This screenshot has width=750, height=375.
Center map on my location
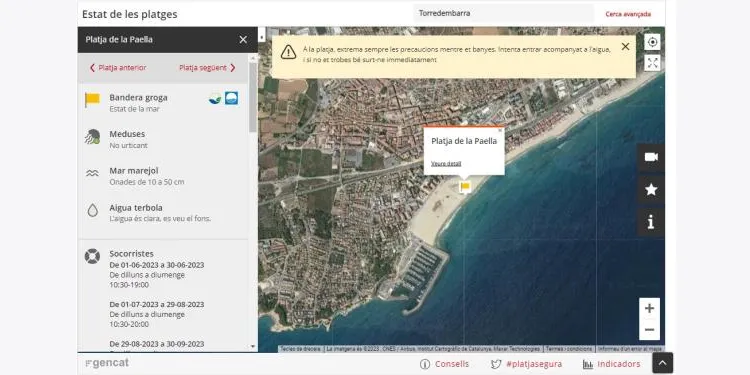[x=652, y=42]
